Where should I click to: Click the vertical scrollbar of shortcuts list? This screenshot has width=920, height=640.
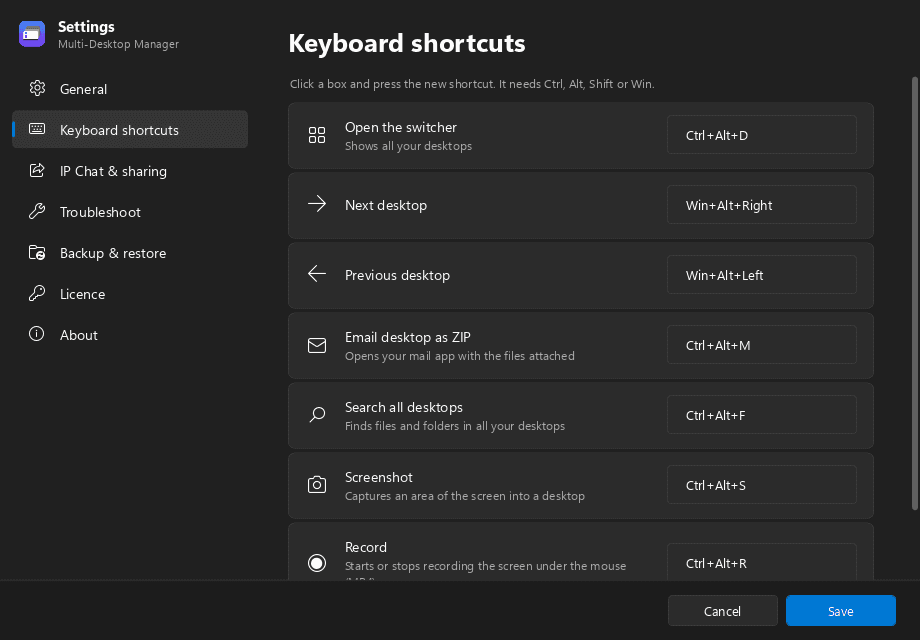pos(914,293)
